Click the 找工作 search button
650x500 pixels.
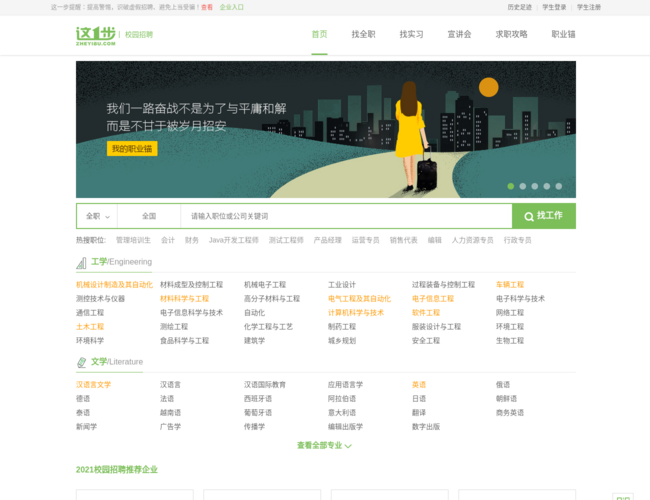[544, 216]
